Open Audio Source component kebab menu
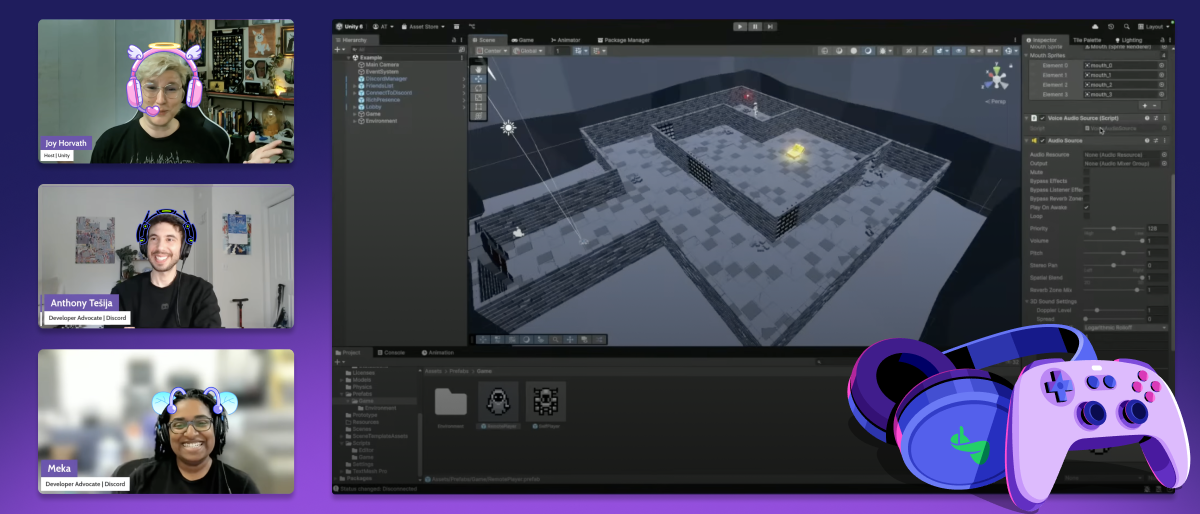1200x514 pixels. 1164,141
